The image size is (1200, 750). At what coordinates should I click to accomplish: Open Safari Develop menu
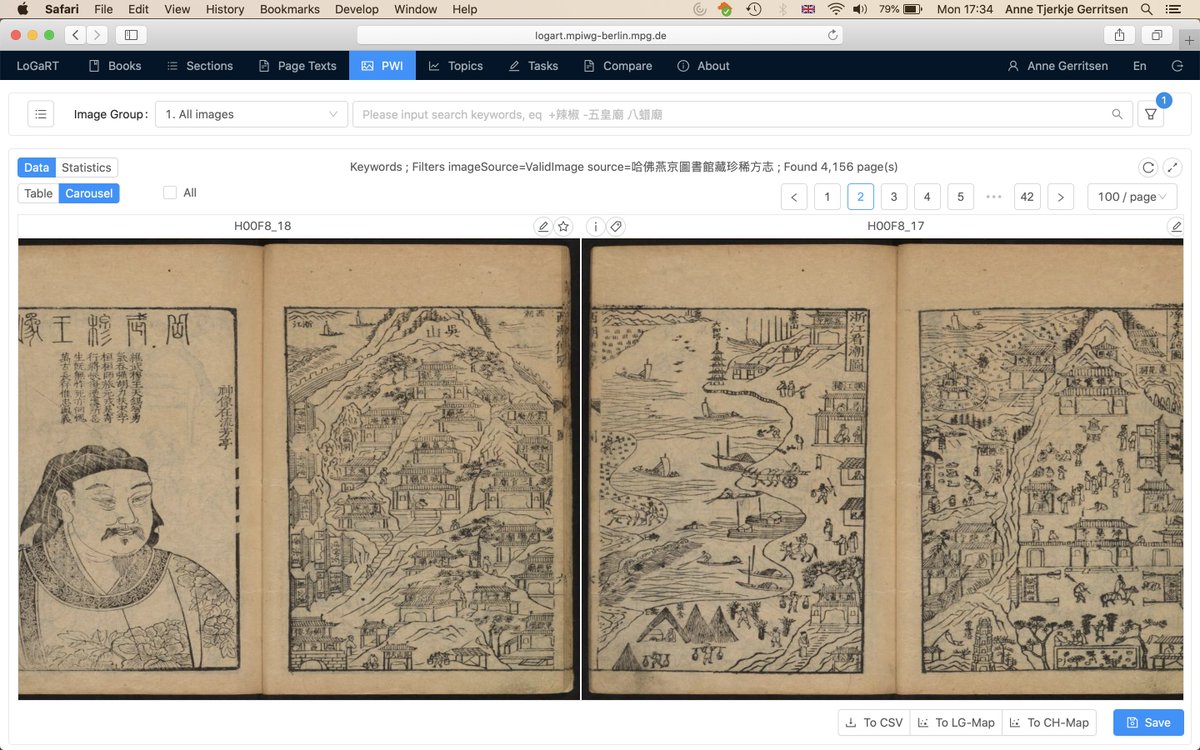(x=356, y=9)
